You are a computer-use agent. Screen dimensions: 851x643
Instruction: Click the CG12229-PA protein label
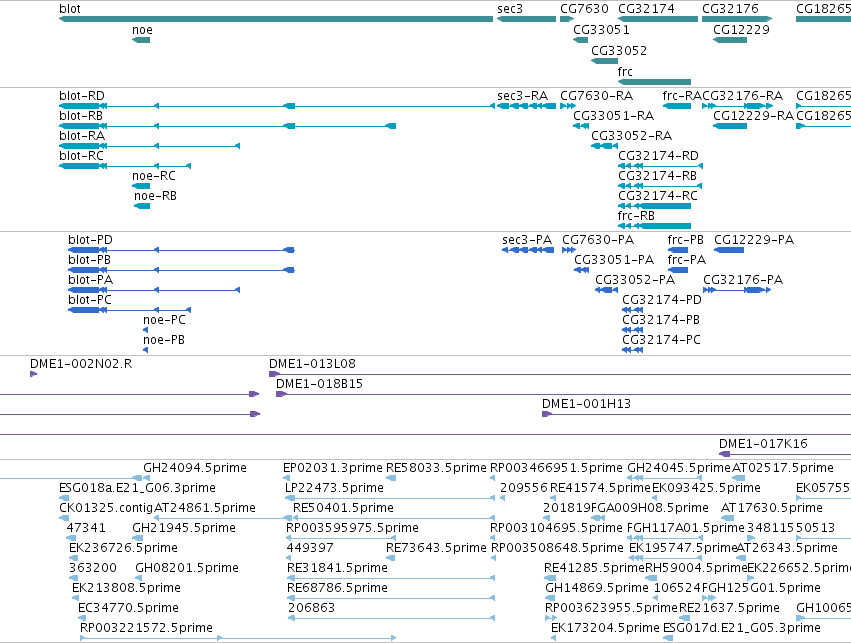(x=754, y=240)
